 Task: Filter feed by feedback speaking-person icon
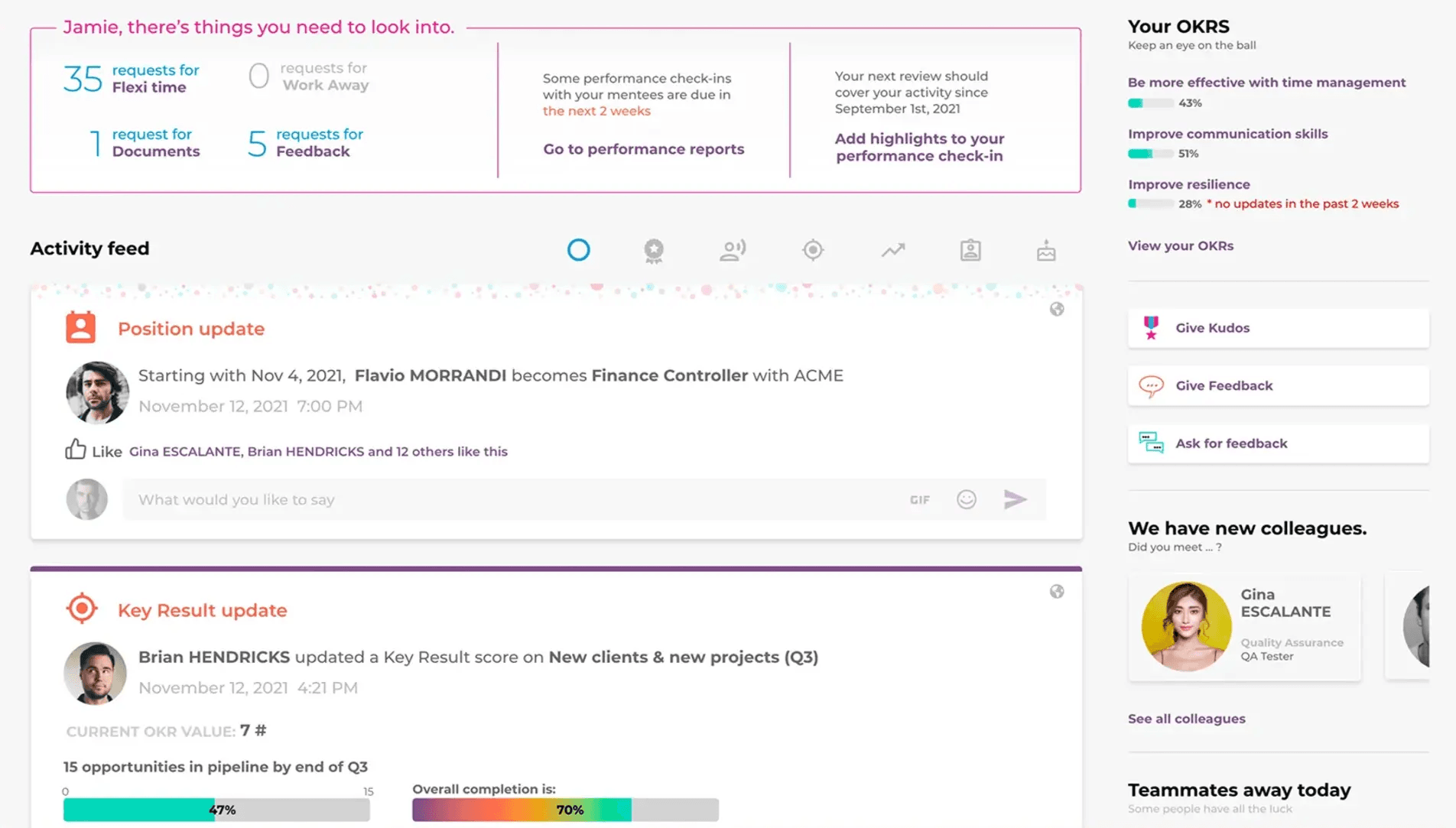coord(732,251)
